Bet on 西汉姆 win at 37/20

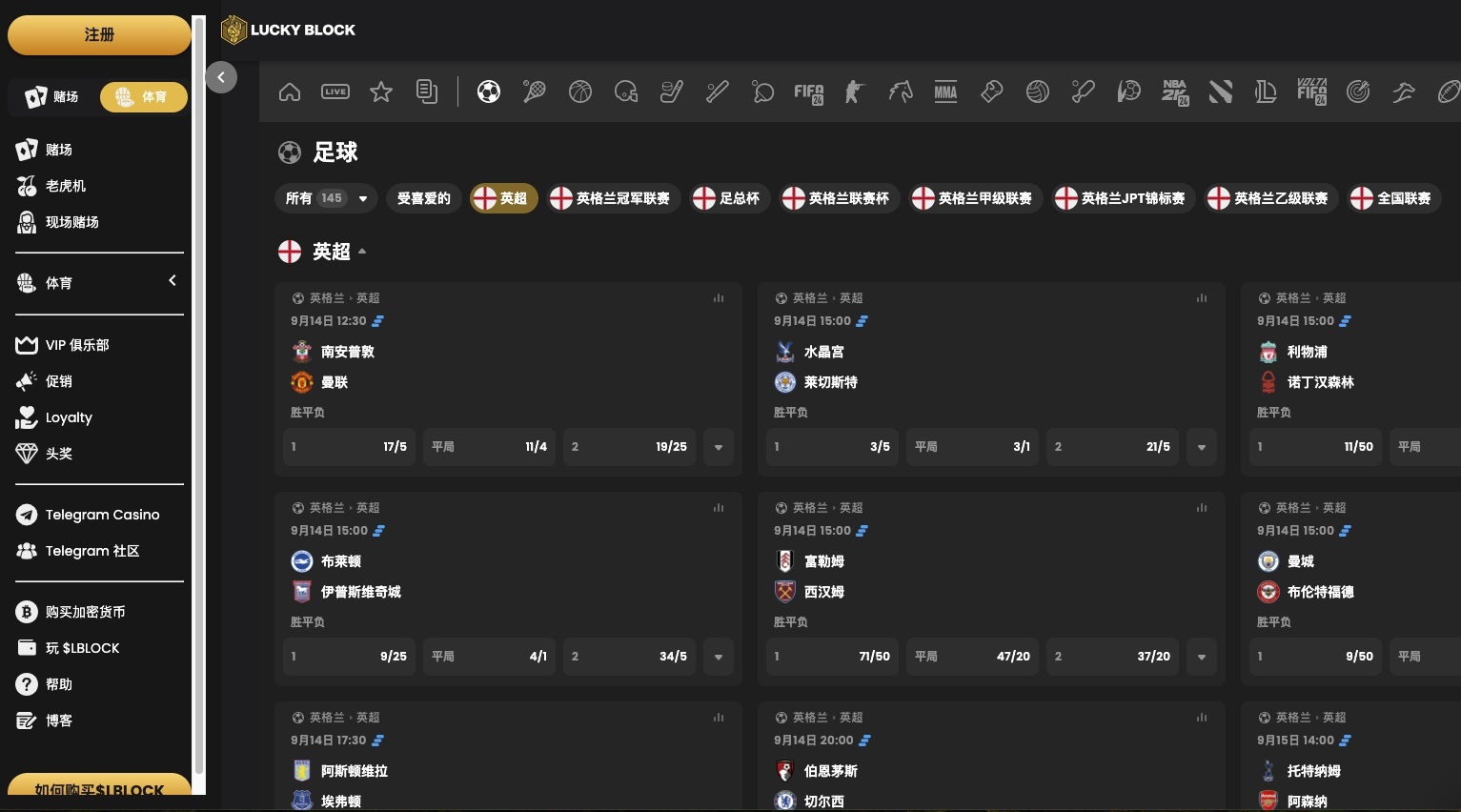[1112, 657]
